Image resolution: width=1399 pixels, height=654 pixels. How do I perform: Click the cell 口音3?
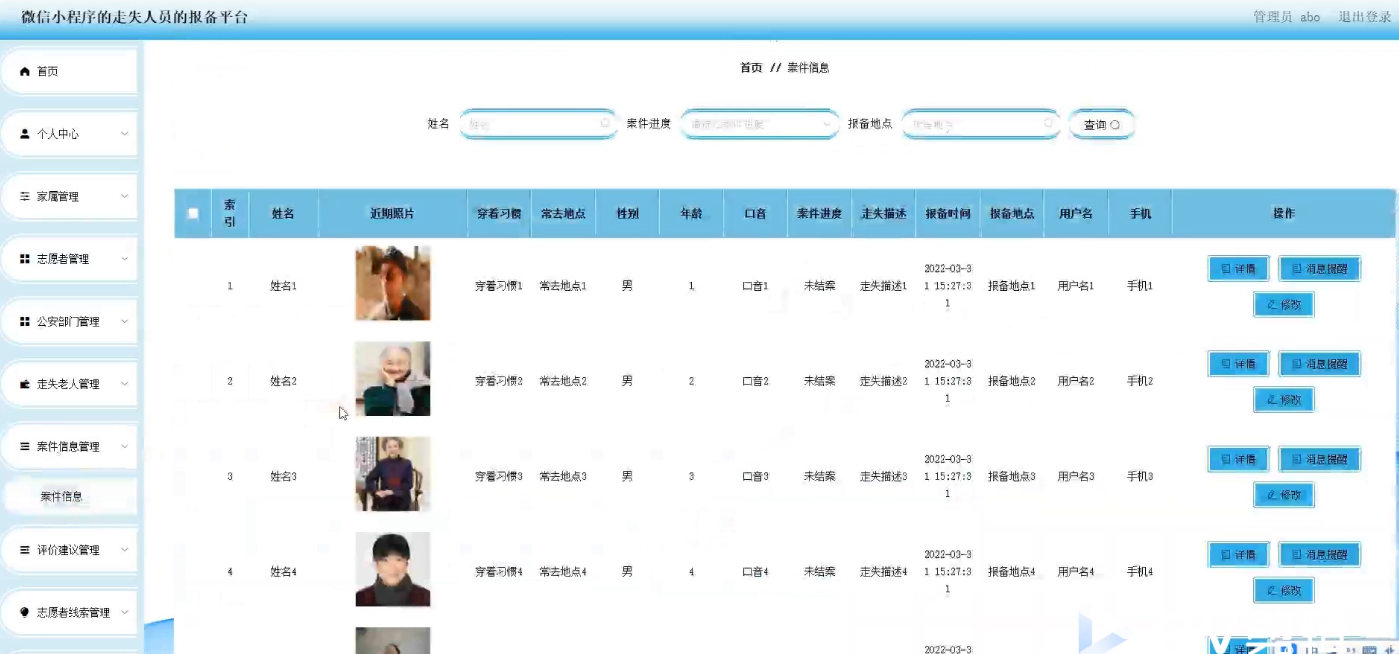(755, 477)
